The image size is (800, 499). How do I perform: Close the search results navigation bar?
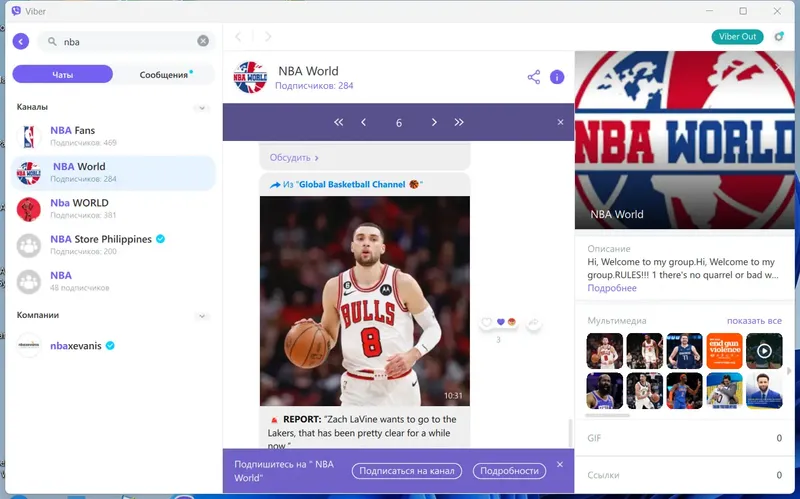click(x=560, y=122)
